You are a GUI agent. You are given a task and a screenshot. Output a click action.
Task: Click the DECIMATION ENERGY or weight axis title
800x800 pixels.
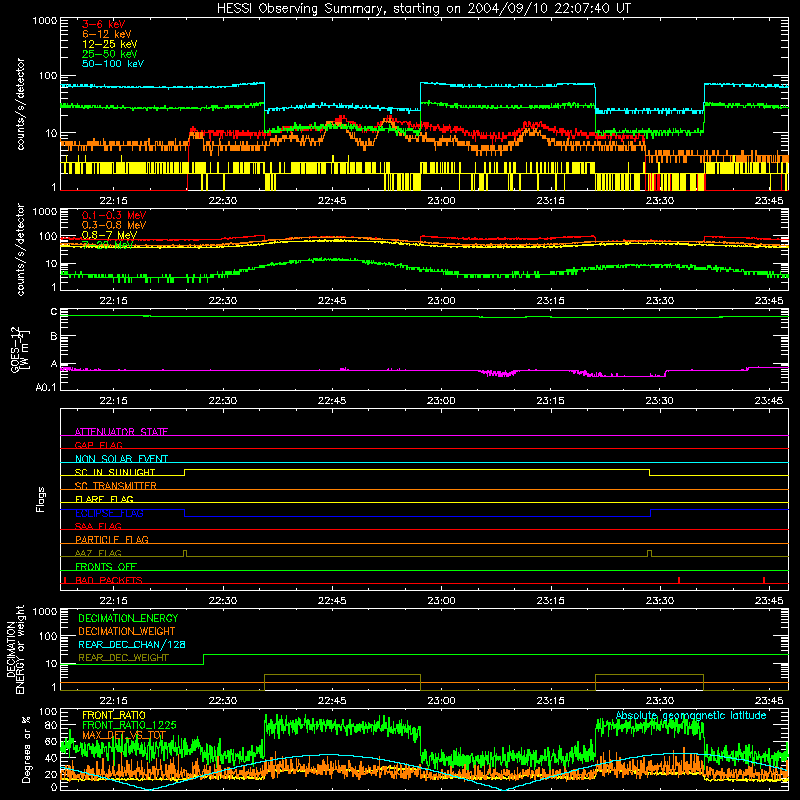pyautogui.click(x=15, y=649)
